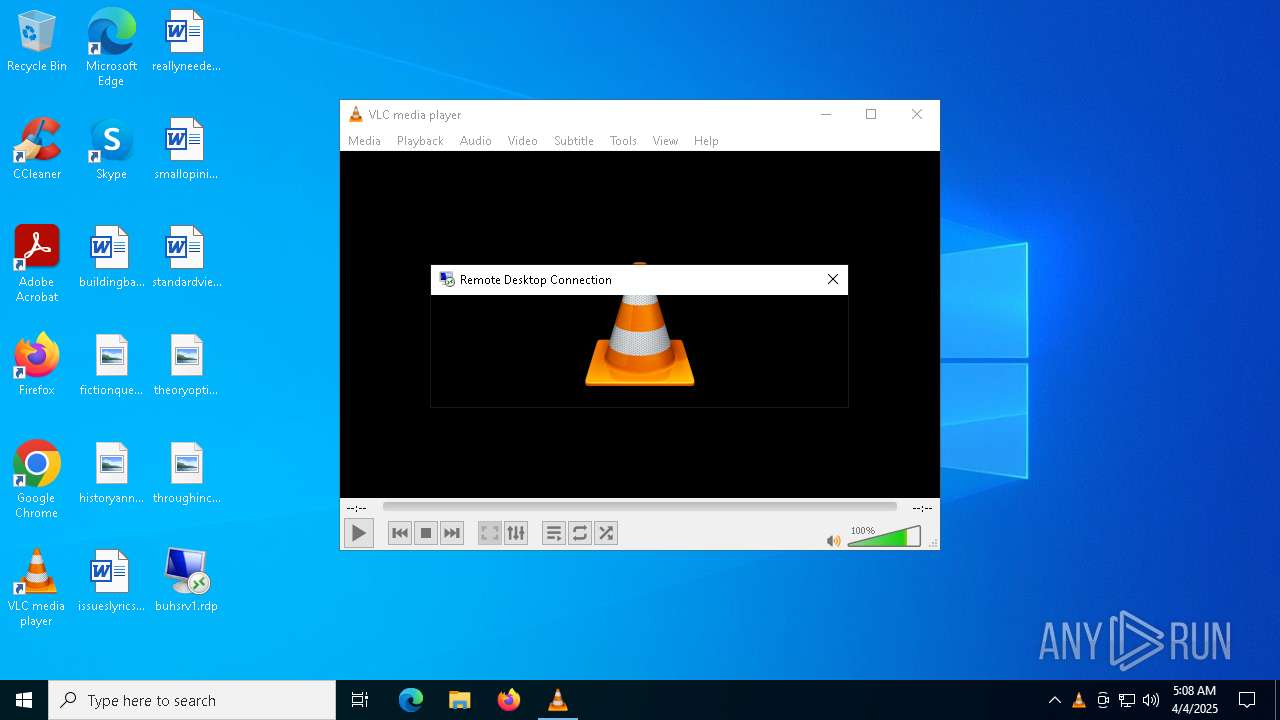Skip to next media in VLC
Image resolution: width=1280 pixels, height=720 pixels.
click(452, 533)
